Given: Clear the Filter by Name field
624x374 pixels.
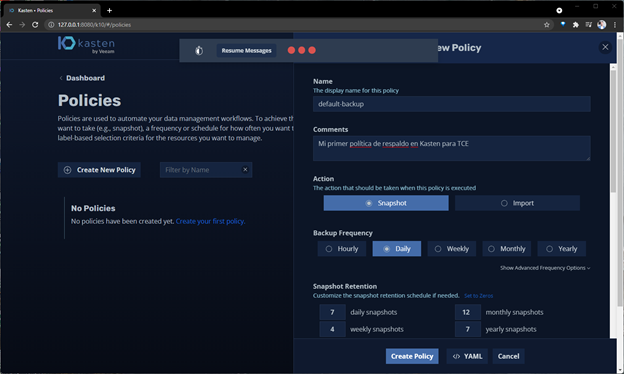Looking at the screenshot, I should click(245, 169).
